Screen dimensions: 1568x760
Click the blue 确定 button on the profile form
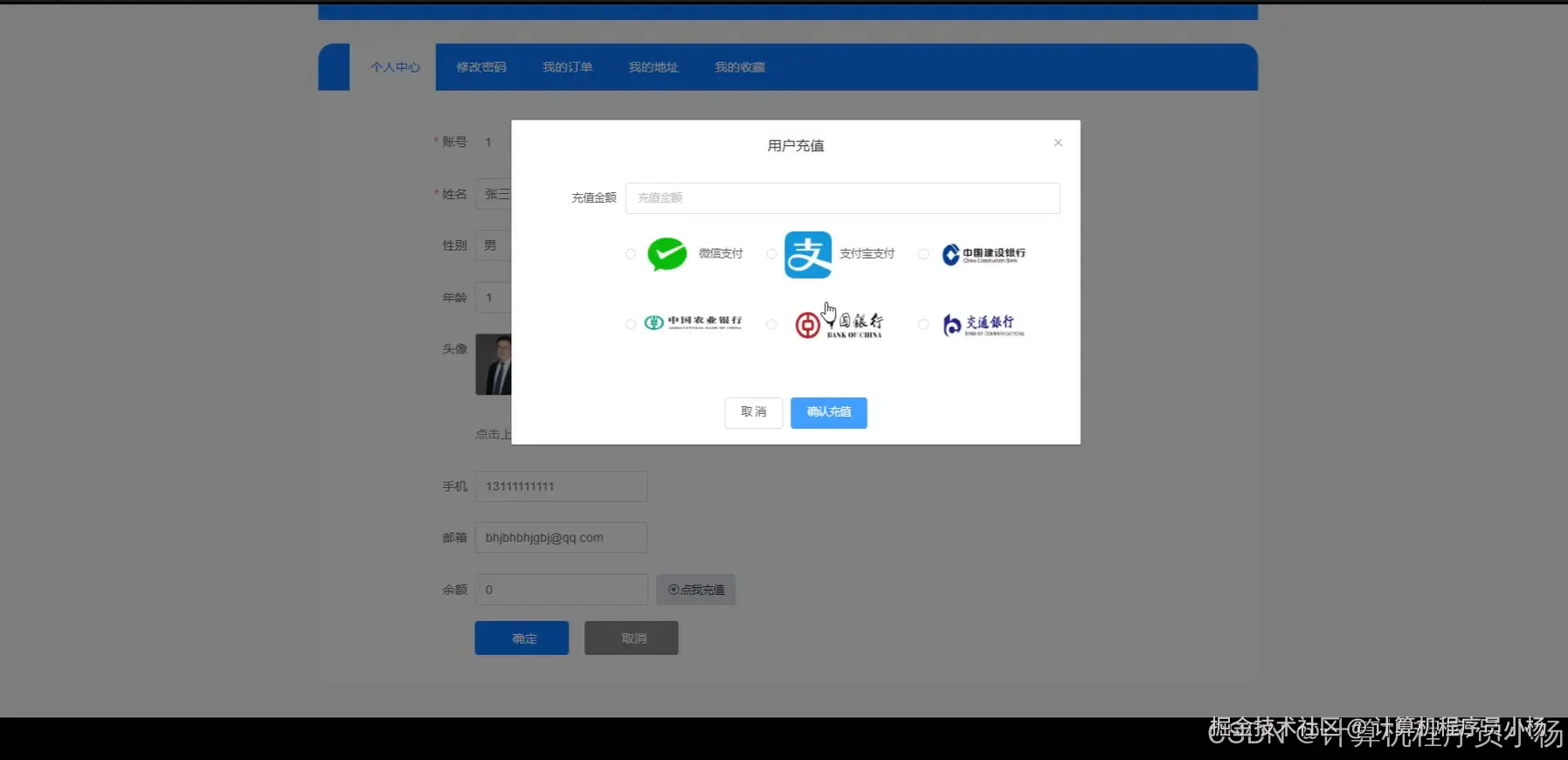click(x=522, y=639)
